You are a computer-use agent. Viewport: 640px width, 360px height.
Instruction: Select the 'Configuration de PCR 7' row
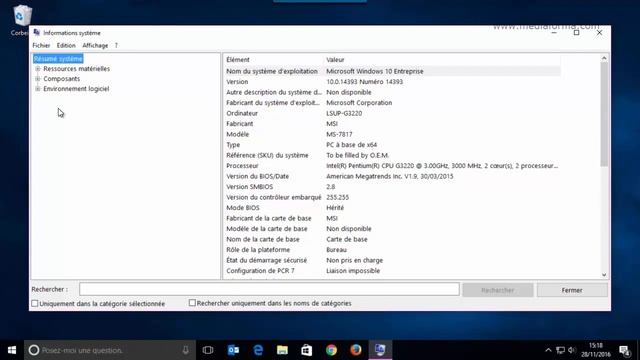(x=392, y=271)
